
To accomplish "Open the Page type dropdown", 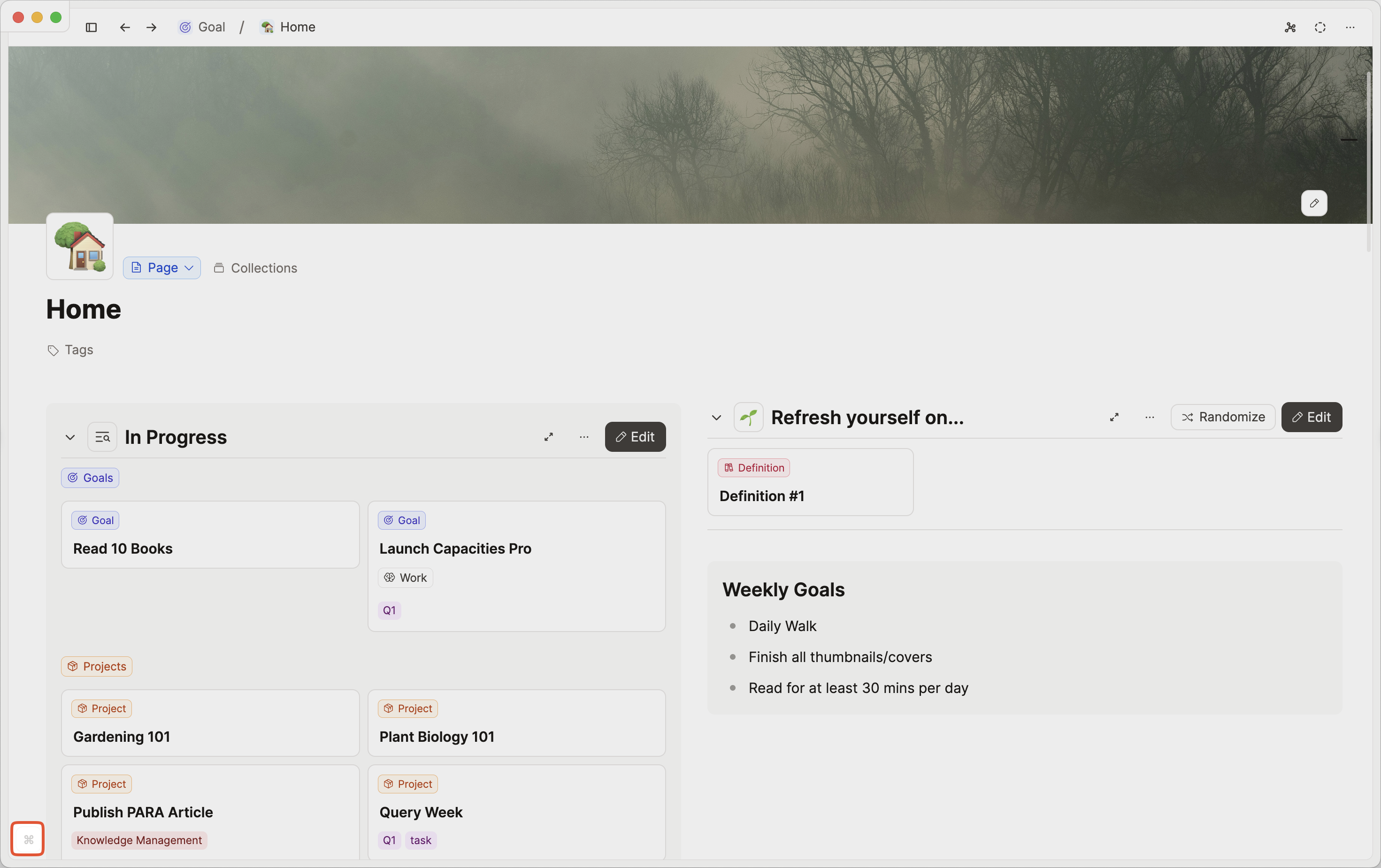I will point(162,268).
